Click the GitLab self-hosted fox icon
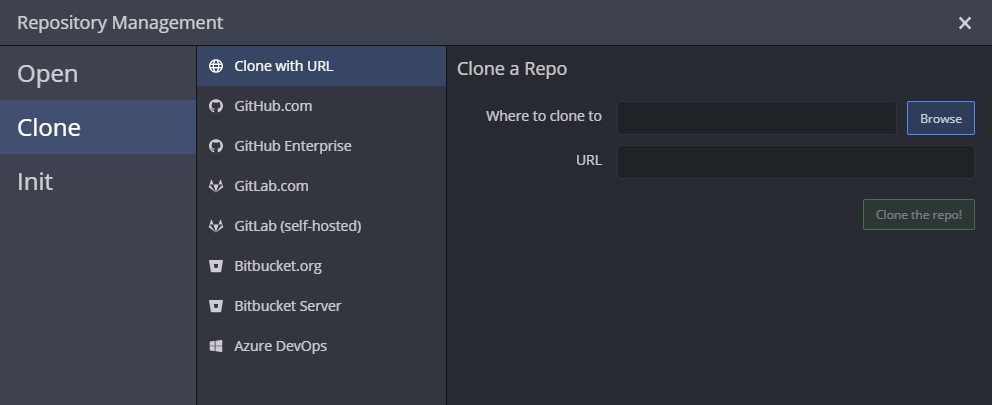Viewport: 992px width, 405px height. point(216,226)
